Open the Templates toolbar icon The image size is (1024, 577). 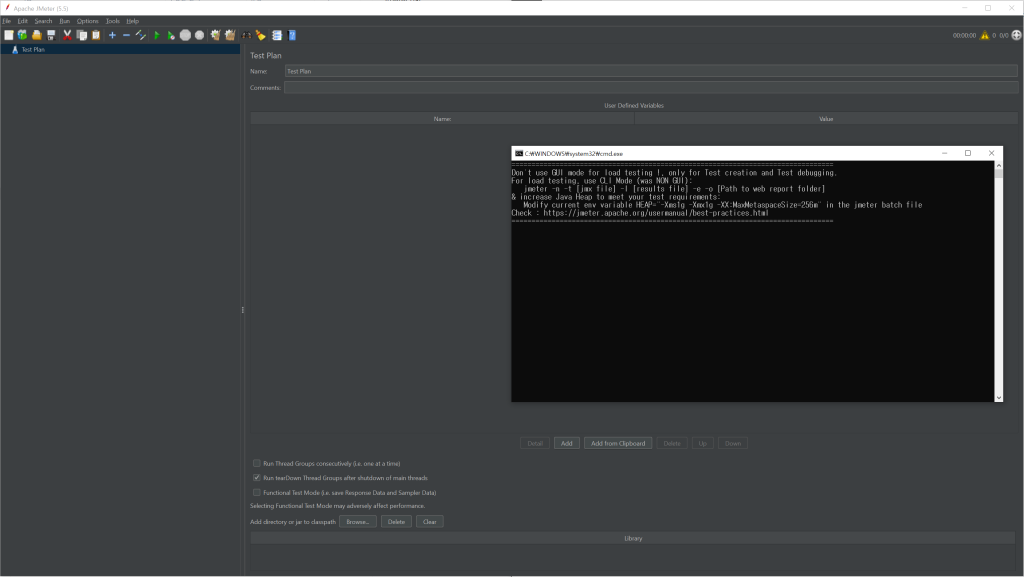pos(23,35)
